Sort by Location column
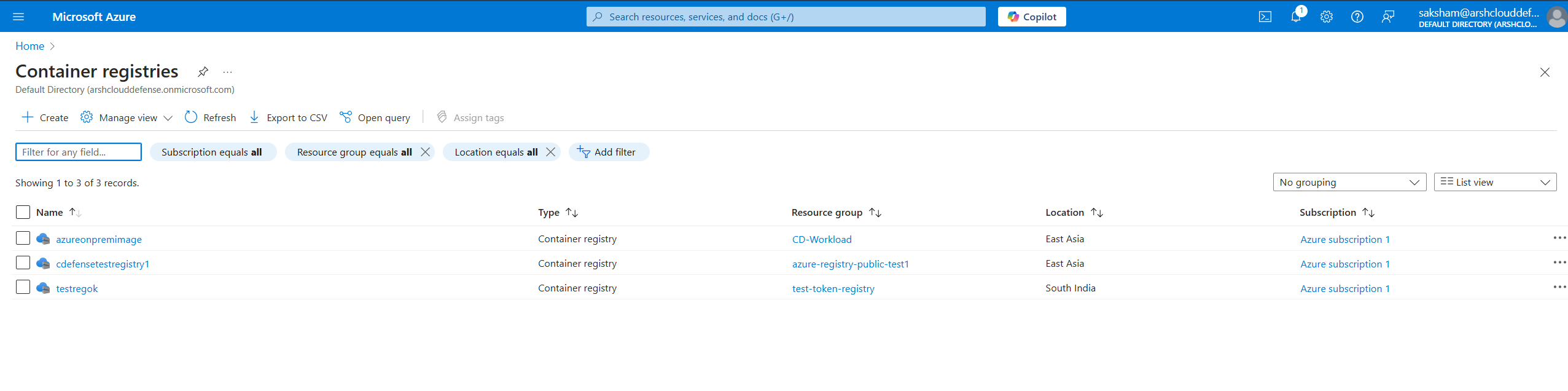 click(x=1074, y=212)
